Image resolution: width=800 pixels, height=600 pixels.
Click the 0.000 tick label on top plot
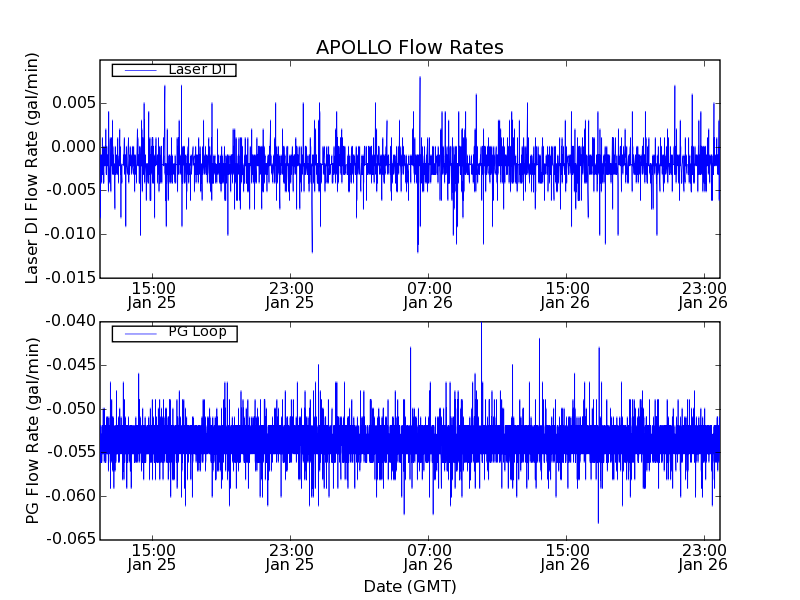pyautogui.click(x=74, y=147)
